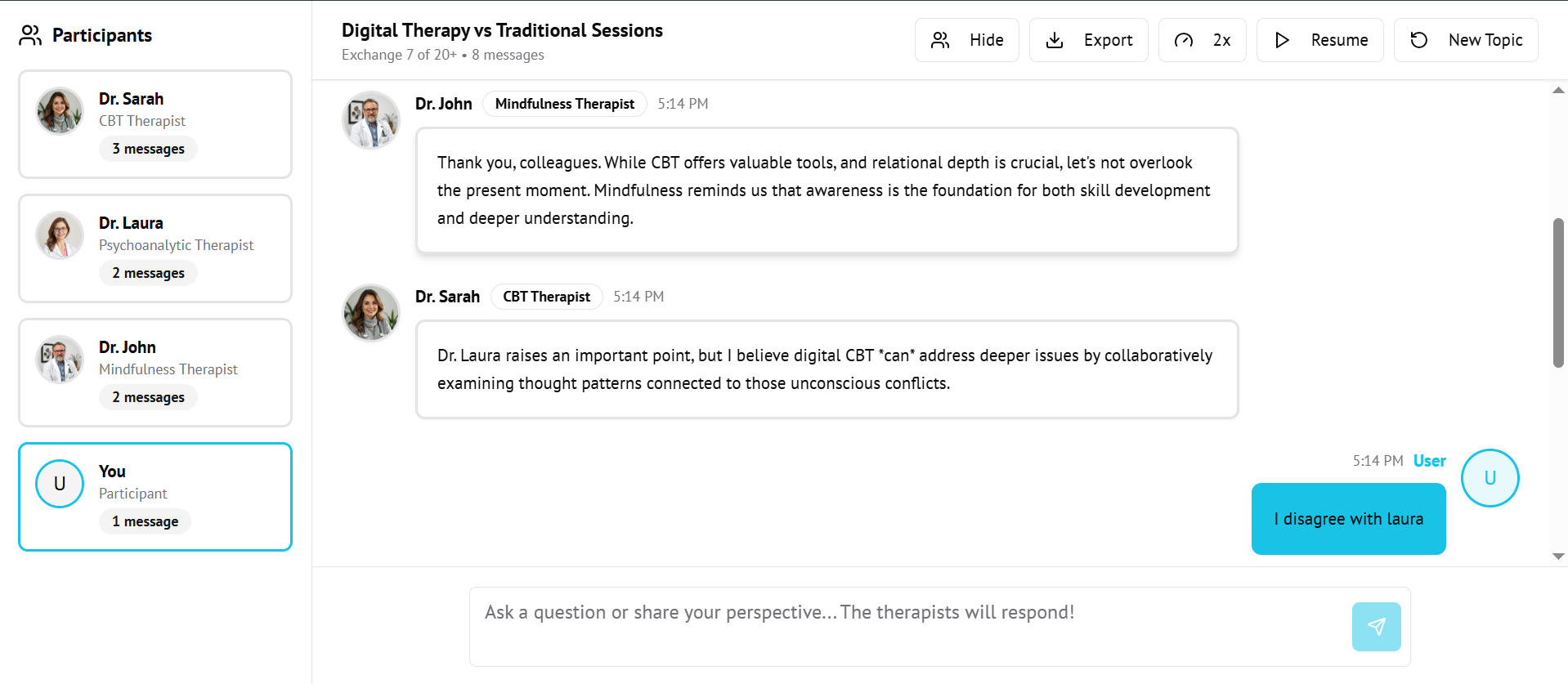
Task: Click Dr. John's avatar in chat message
Action: point(371,120)
